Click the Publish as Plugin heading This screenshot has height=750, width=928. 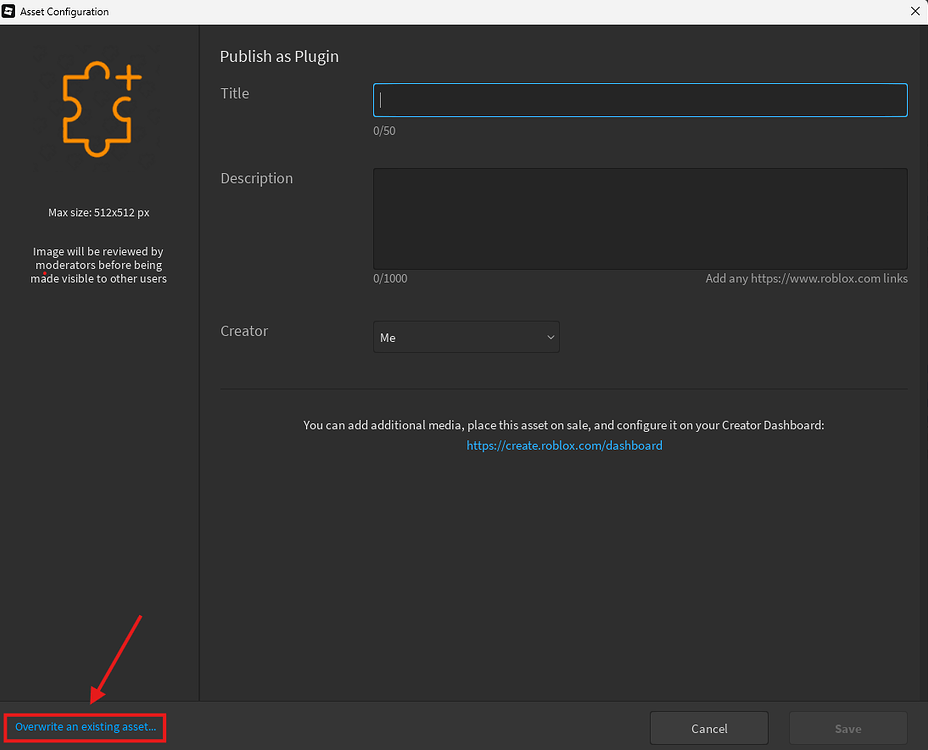pyautogui.click(x=279, y=57)
